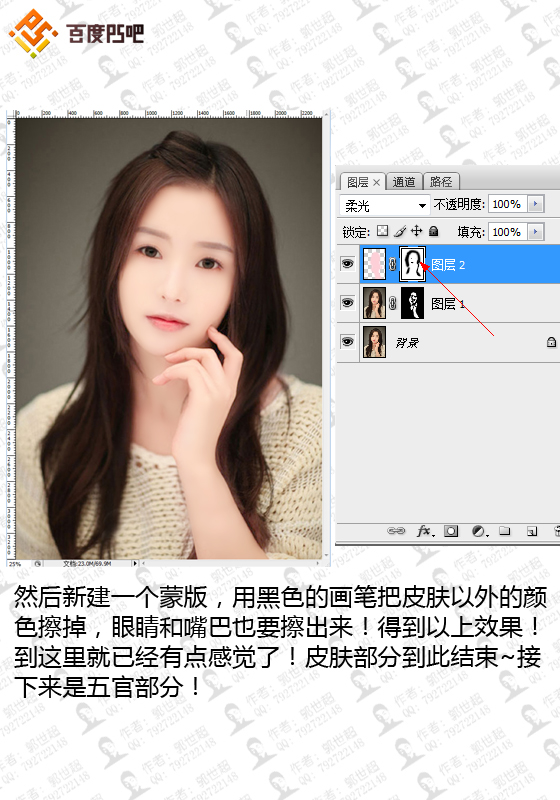Click the link layers icon
The image size is (560, 800).
tap(396, 531)
